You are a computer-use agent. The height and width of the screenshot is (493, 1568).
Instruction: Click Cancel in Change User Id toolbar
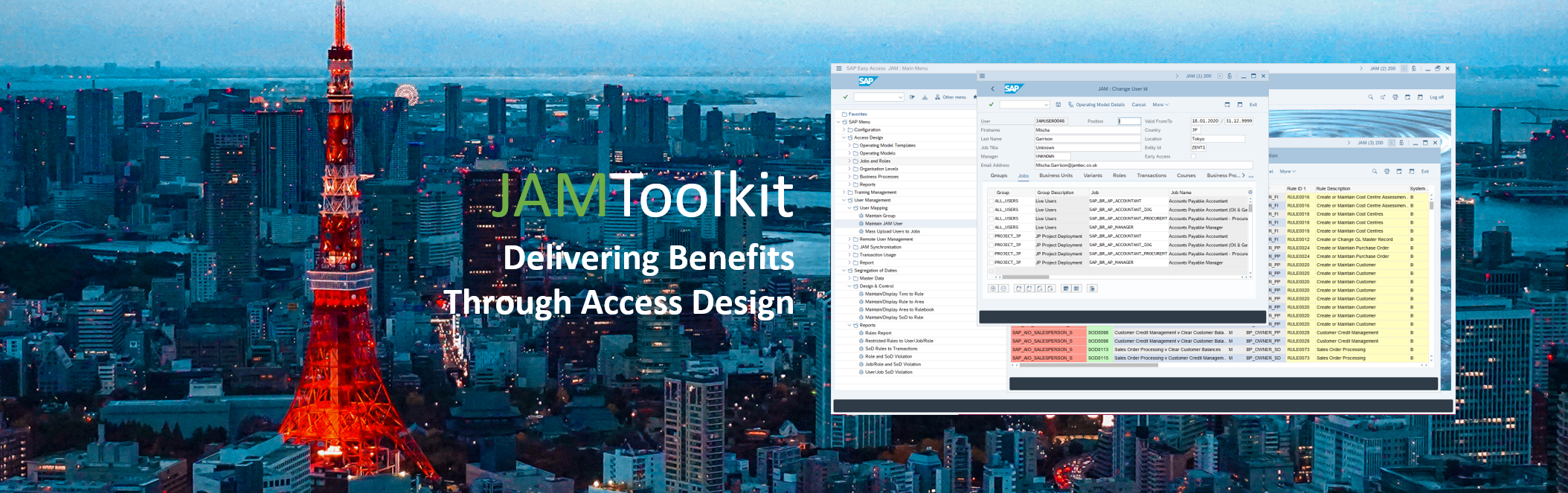point(1139,105)
